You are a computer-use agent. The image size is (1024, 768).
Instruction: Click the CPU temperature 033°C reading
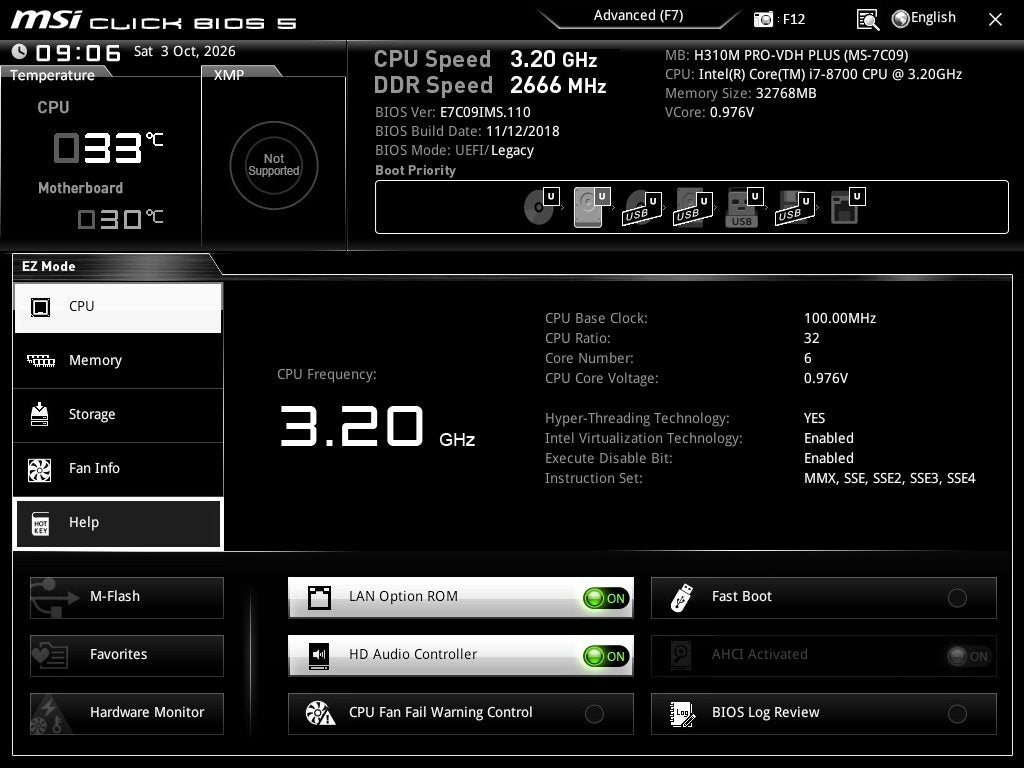[108, 148]
